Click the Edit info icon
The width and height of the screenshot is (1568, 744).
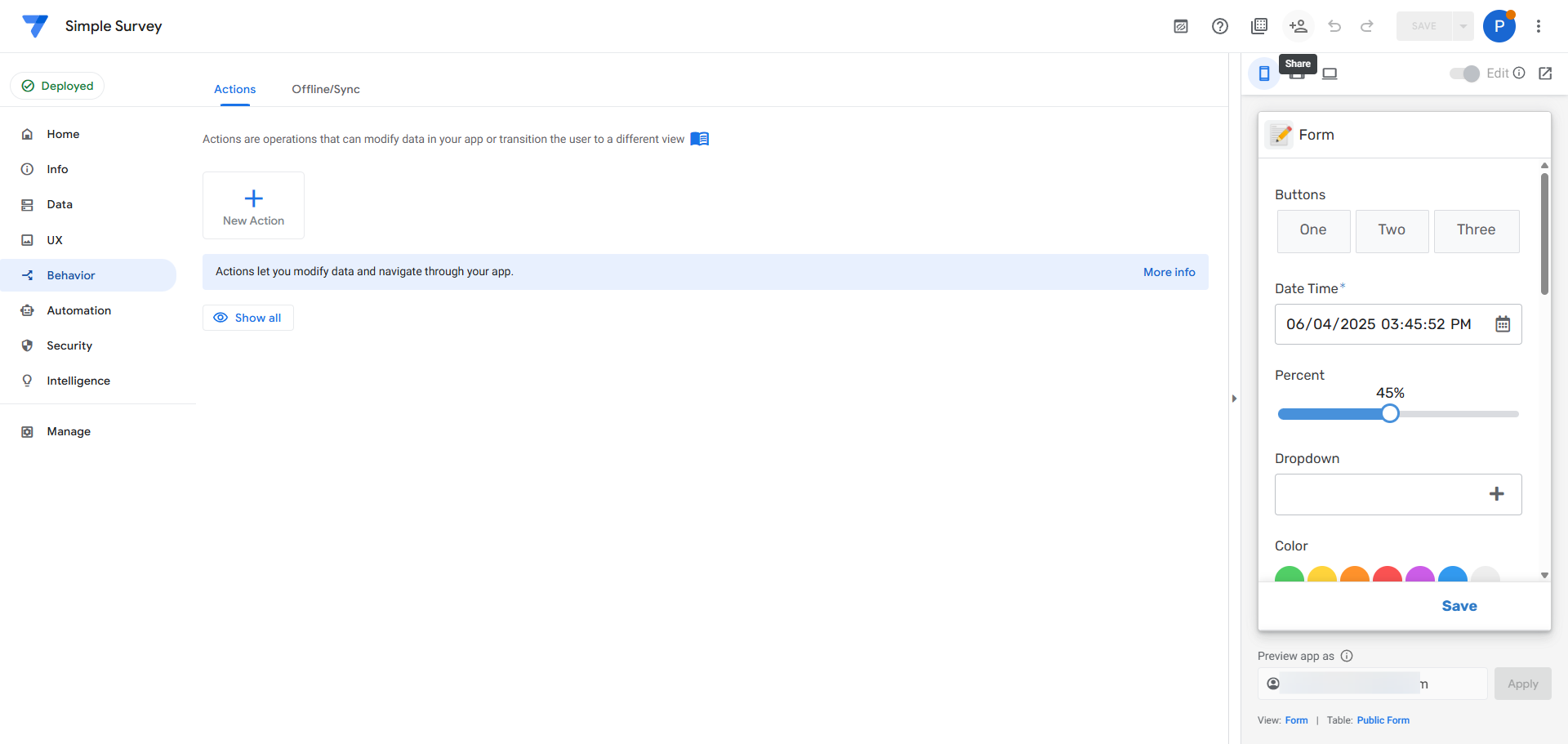tap(1519, 73)
